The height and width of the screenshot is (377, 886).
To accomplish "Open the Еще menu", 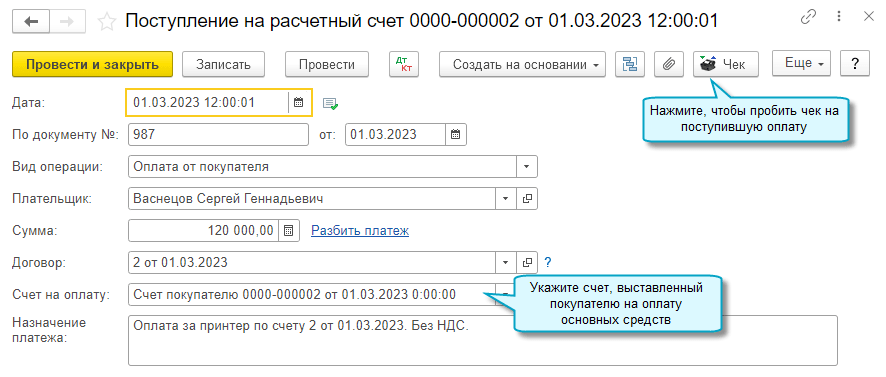I will [801, 63].
